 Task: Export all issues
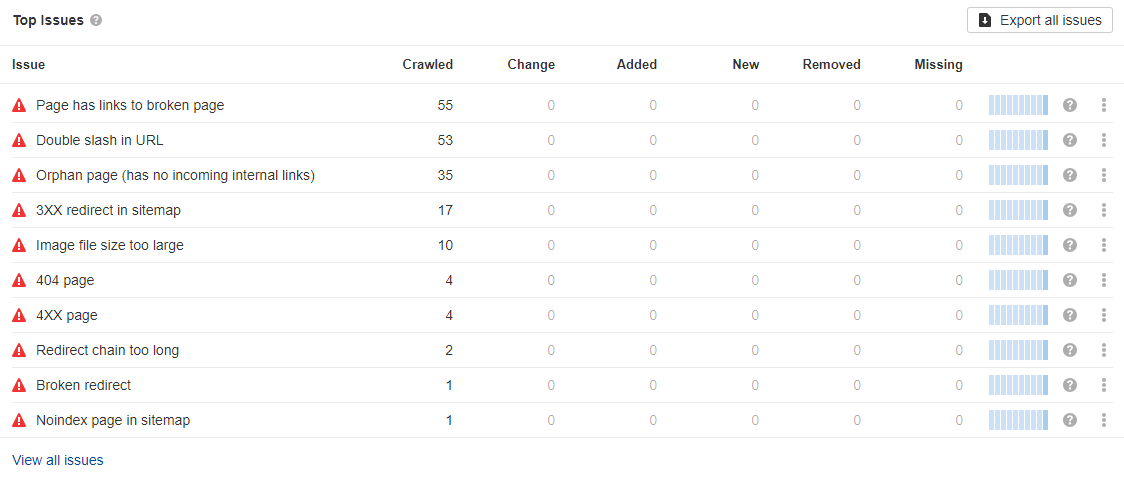[1040, 20]
